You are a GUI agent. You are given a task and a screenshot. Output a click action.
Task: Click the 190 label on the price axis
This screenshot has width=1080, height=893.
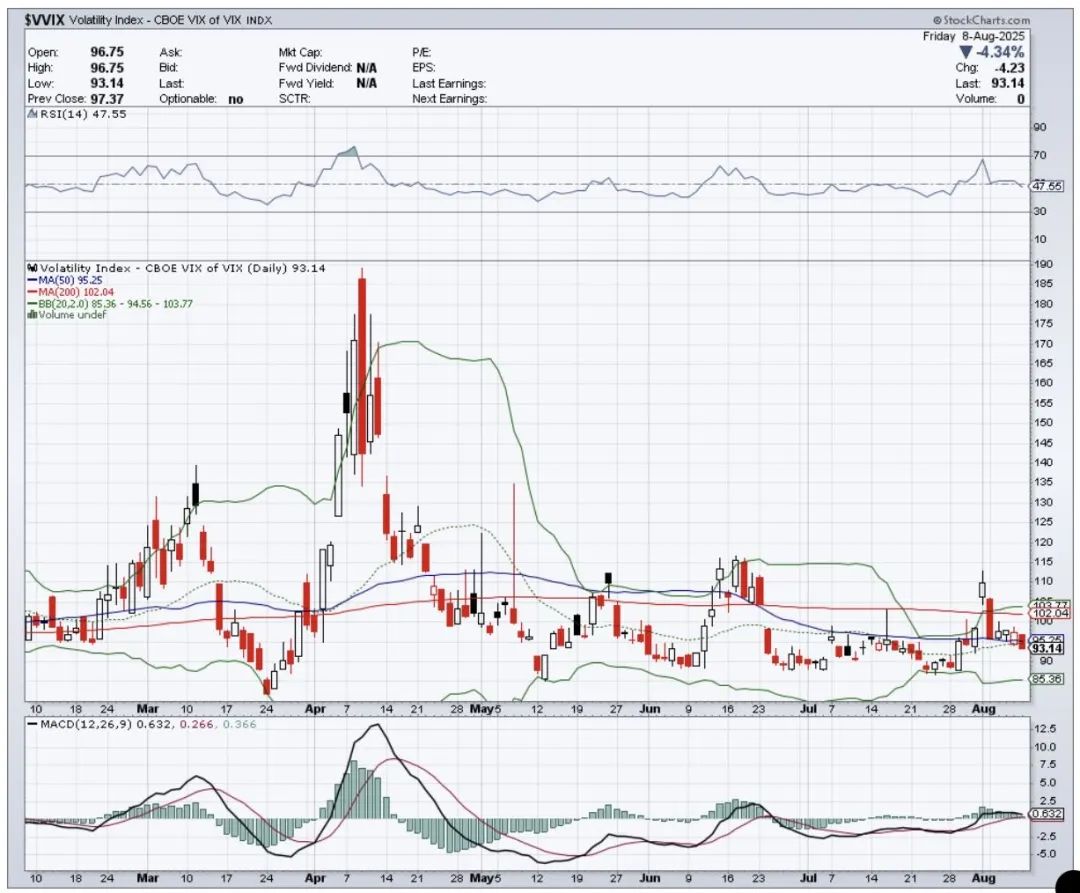[1043, 264]
